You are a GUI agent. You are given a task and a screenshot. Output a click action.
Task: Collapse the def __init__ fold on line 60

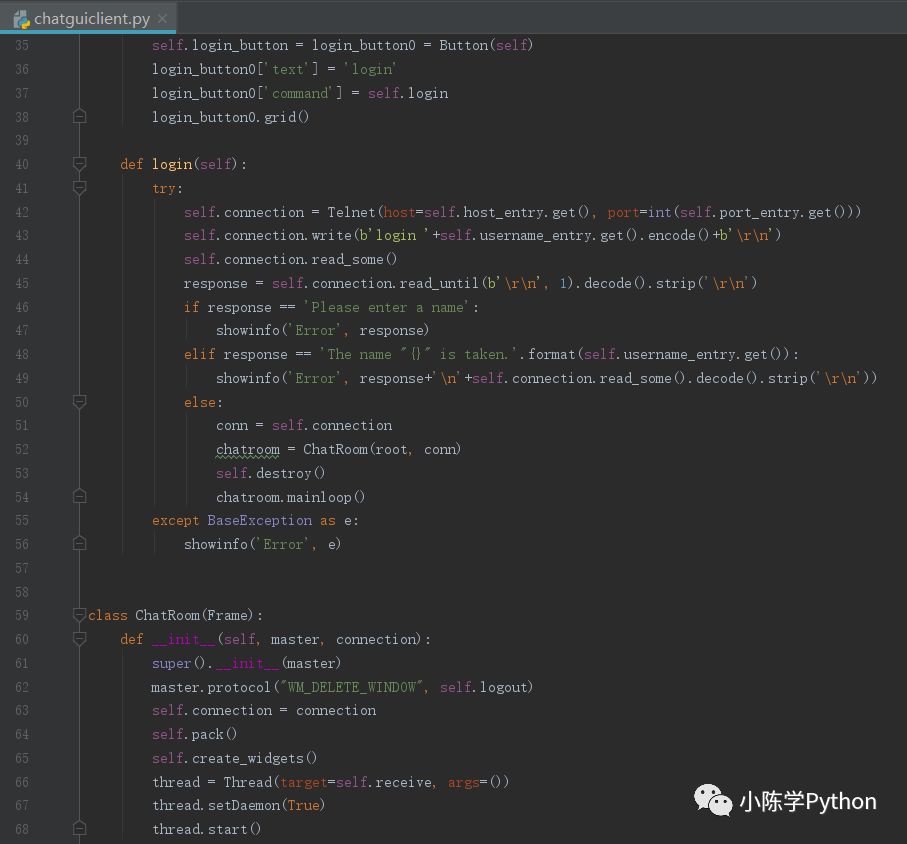[80, 639]
